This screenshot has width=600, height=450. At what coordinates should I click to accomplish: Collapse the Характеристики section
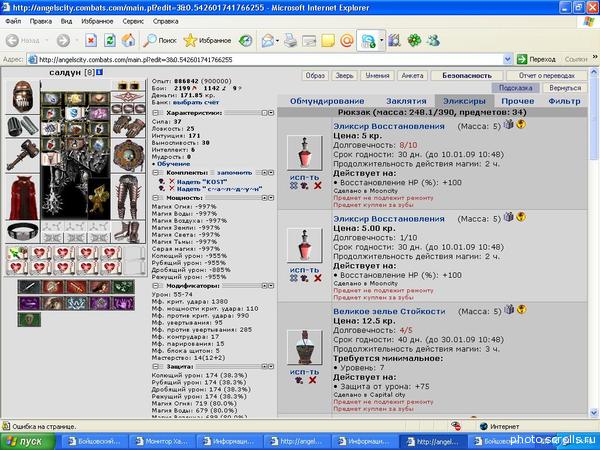coord(156,113)
